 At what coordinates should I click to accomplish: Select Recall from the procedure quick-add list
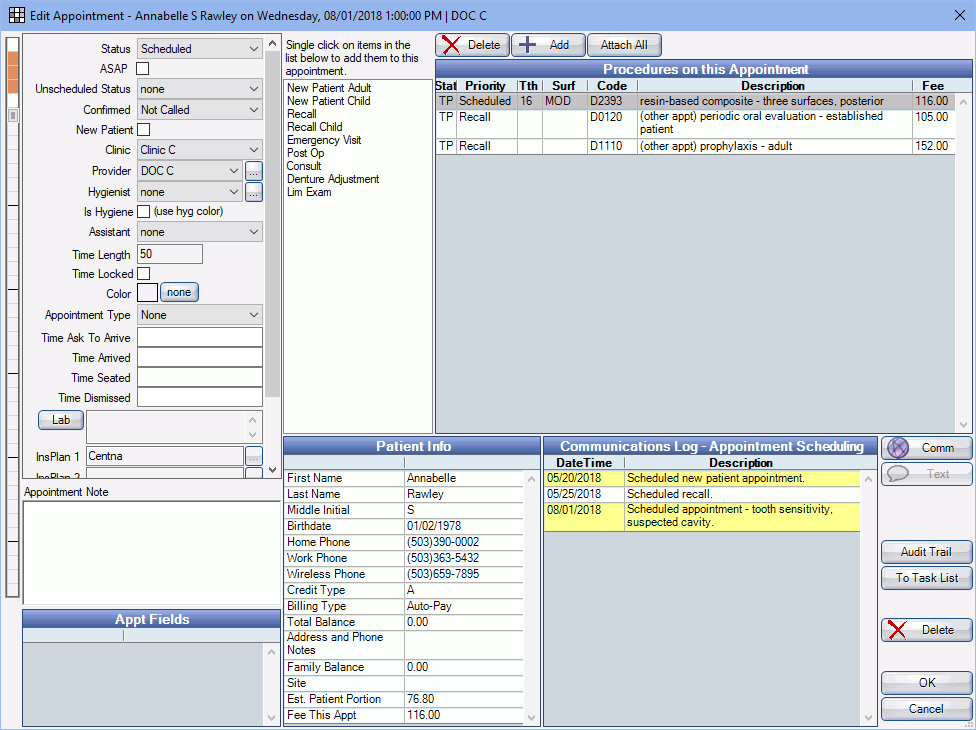[299, 114]
